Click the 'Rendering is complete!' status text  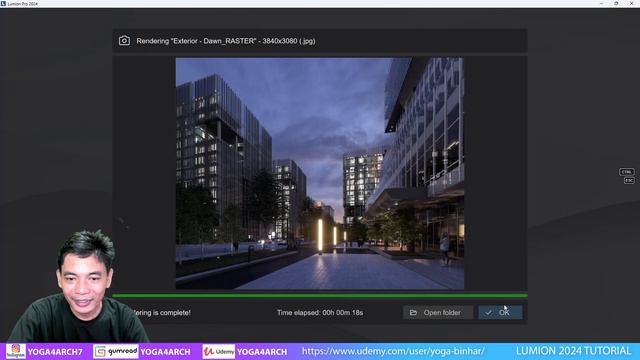pyautogui.click(x=161, y=313)
